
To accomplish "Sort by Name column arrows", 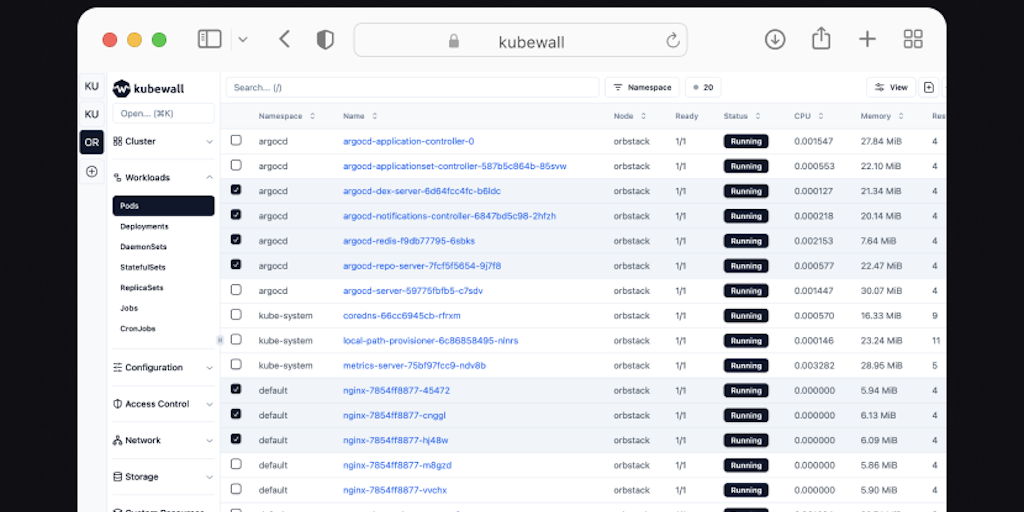I will coord(374,116).
